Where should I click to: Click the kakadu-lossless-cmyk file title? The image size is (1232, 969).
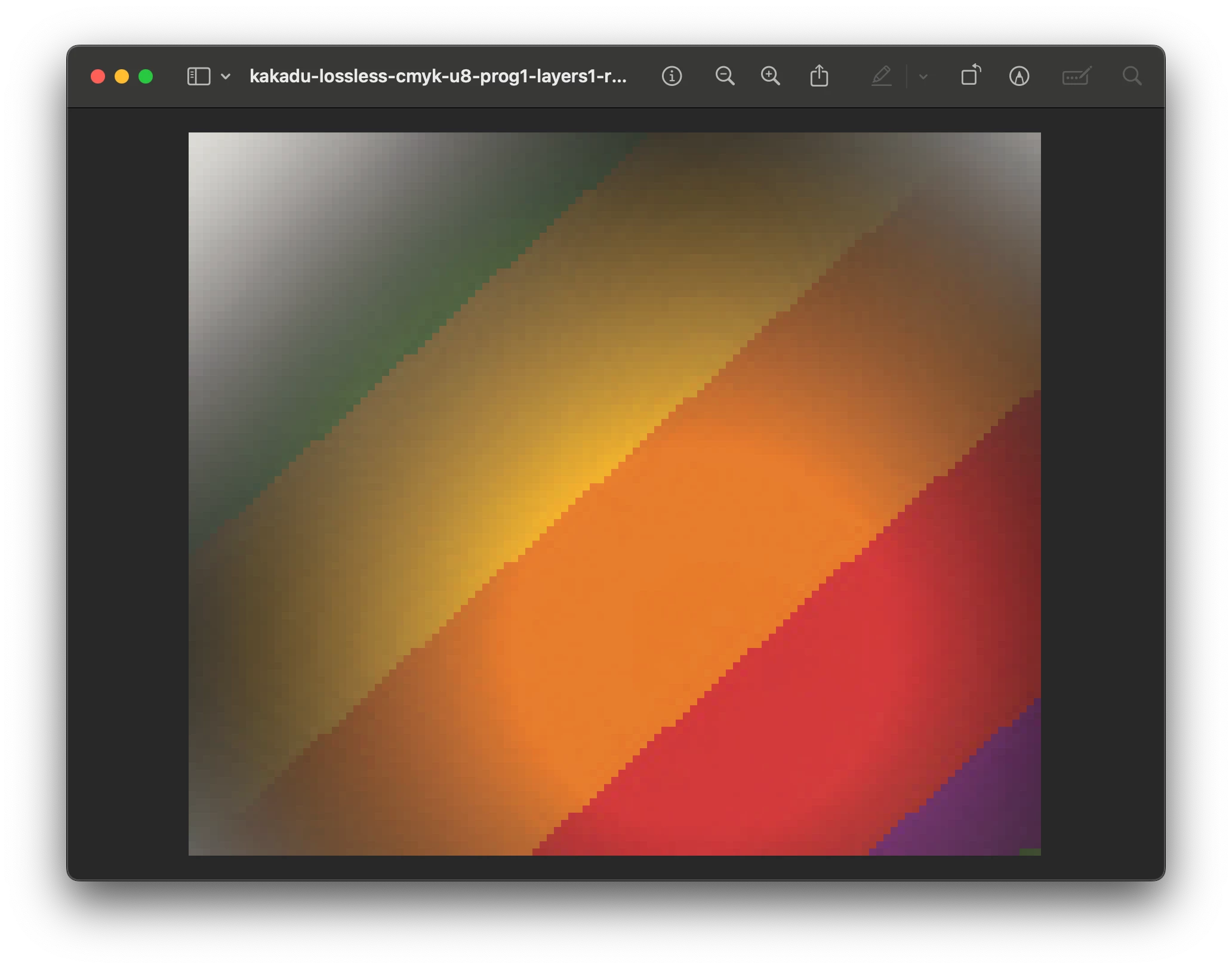[438, 76]
